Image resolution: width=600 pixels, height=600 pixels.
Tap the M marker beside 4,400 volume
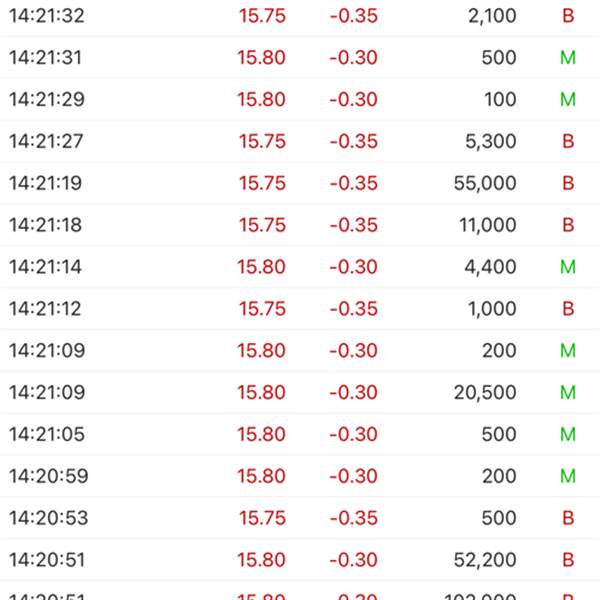568,267
